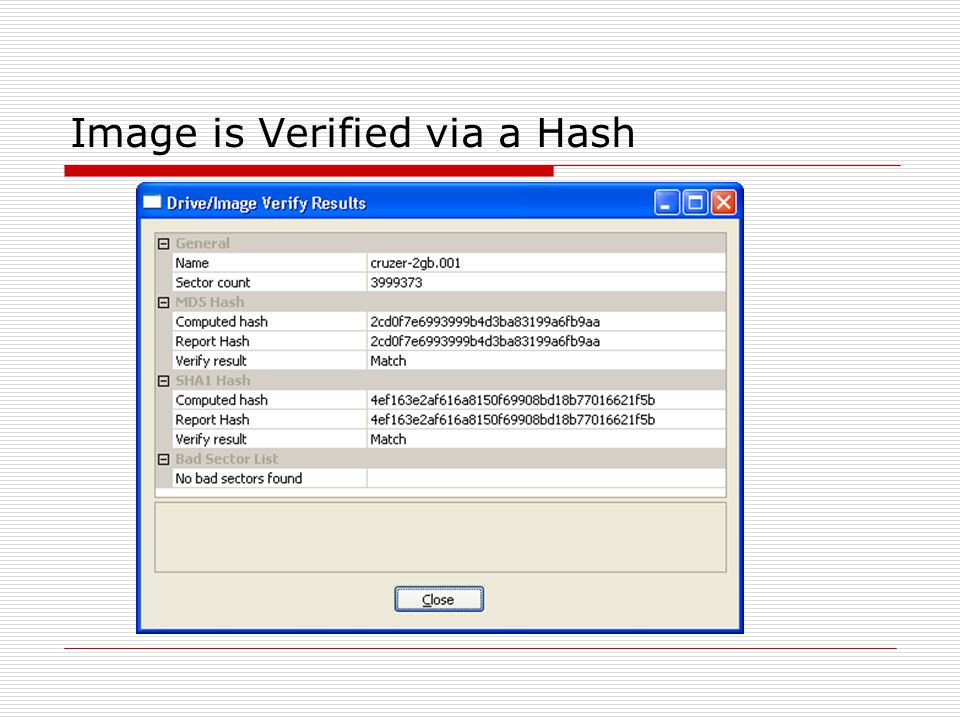960x720 pixels.
Task: Select MD5 Report Hash value starting 2cd0f7e
Action: 485,342
